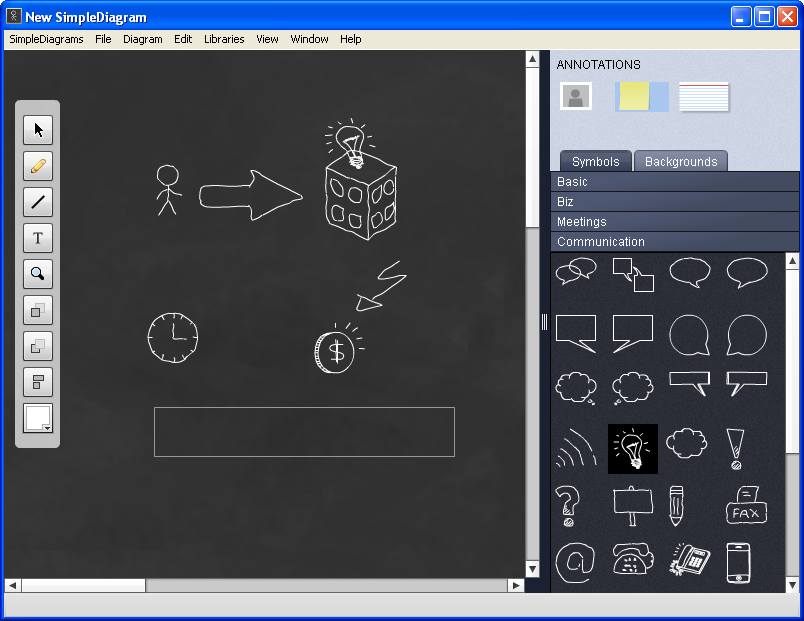
Task: Choose the highlighted lightbulb symbol
Action: [633, 449]
